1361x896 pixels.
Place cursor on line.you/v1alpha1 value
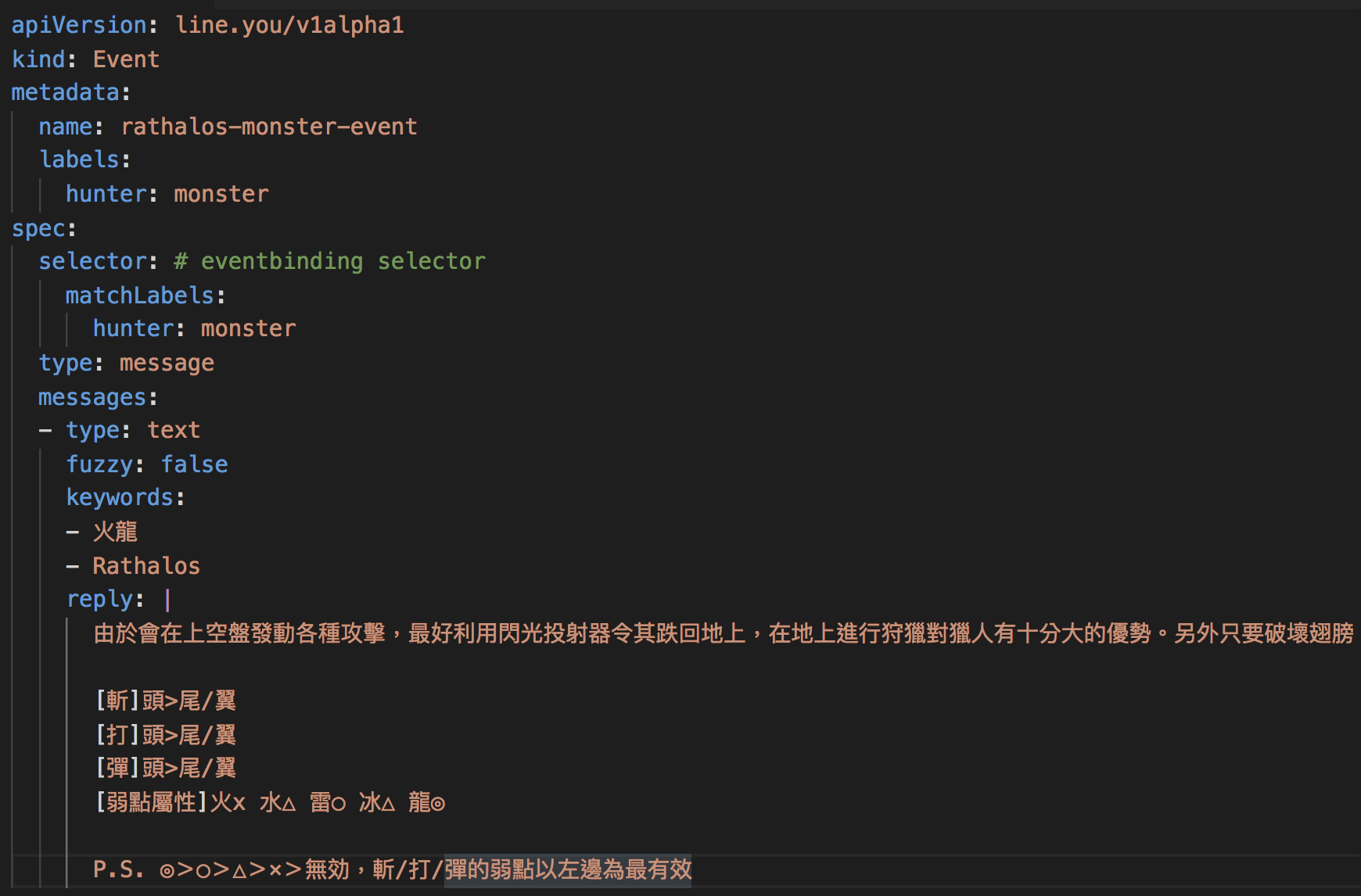pyautogui.click(x=289, y=25)
